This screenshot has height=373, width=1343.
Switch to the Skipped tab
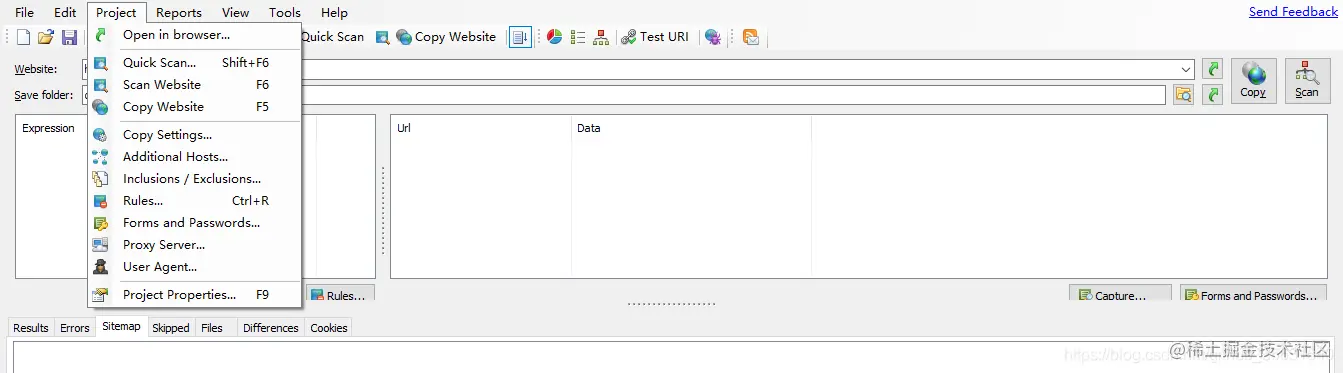pos(171,328)
